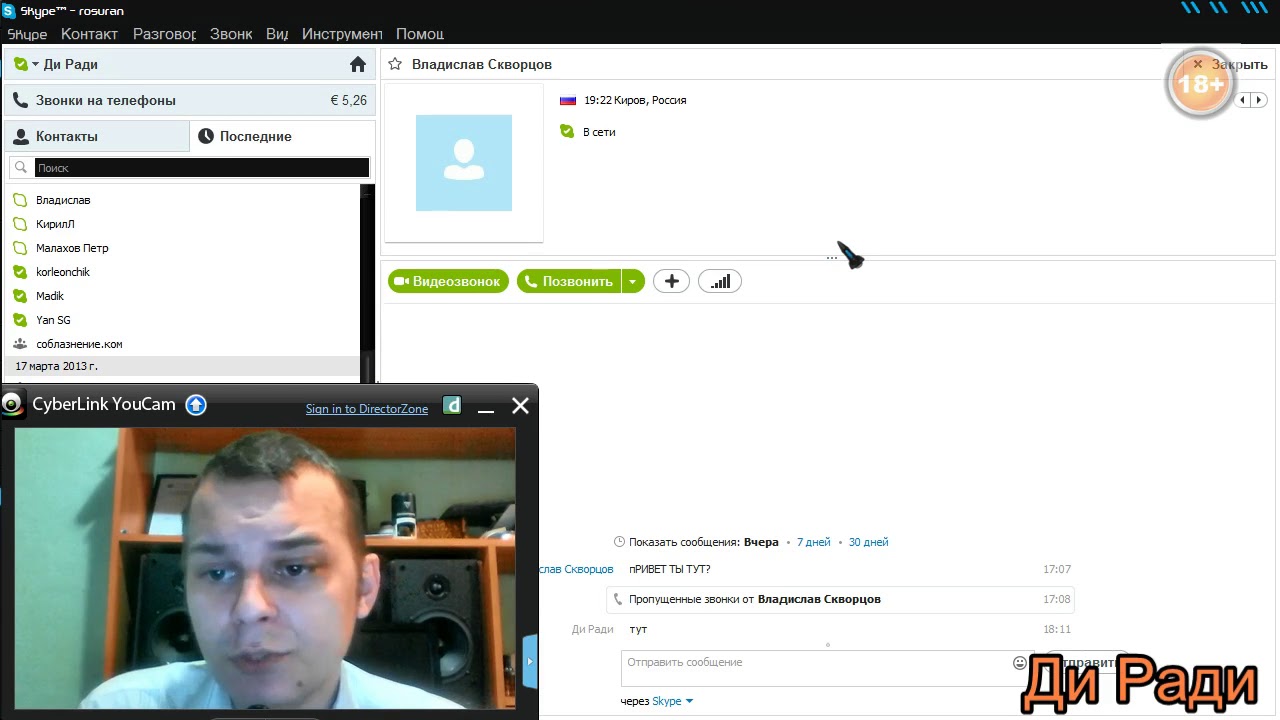1280x720 pixels.
Task: Click the YouCam upgrade arrow icon
Action: (196, 405)
